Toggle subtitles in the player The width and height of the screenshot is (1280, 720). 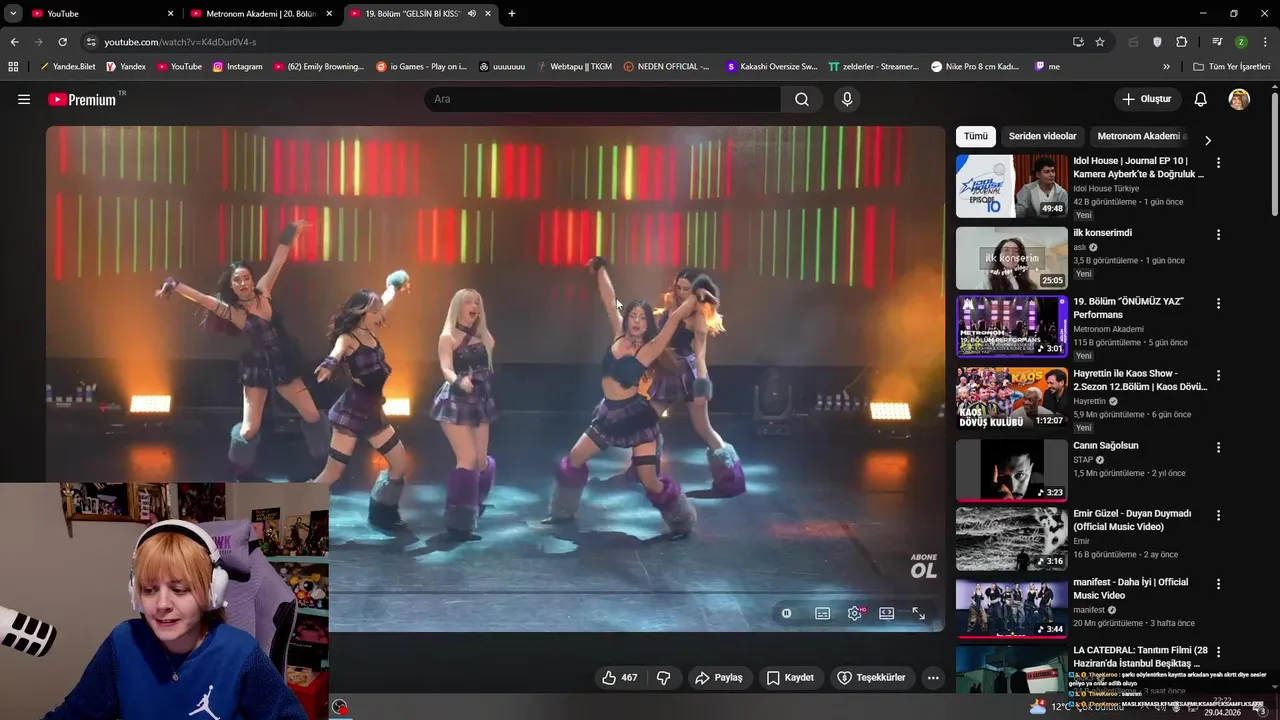tap(822, 613)
